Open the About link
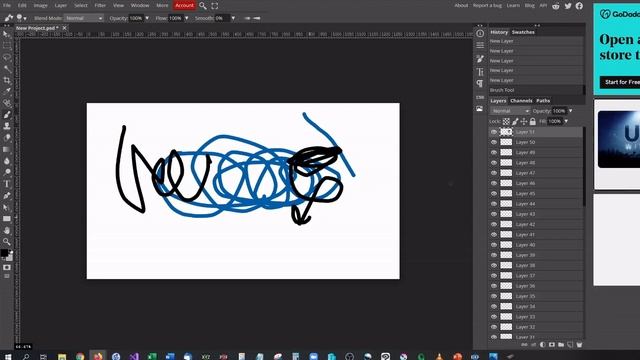Image resolution: width=640 pixels, height=360 pixels. pos(461,6)
